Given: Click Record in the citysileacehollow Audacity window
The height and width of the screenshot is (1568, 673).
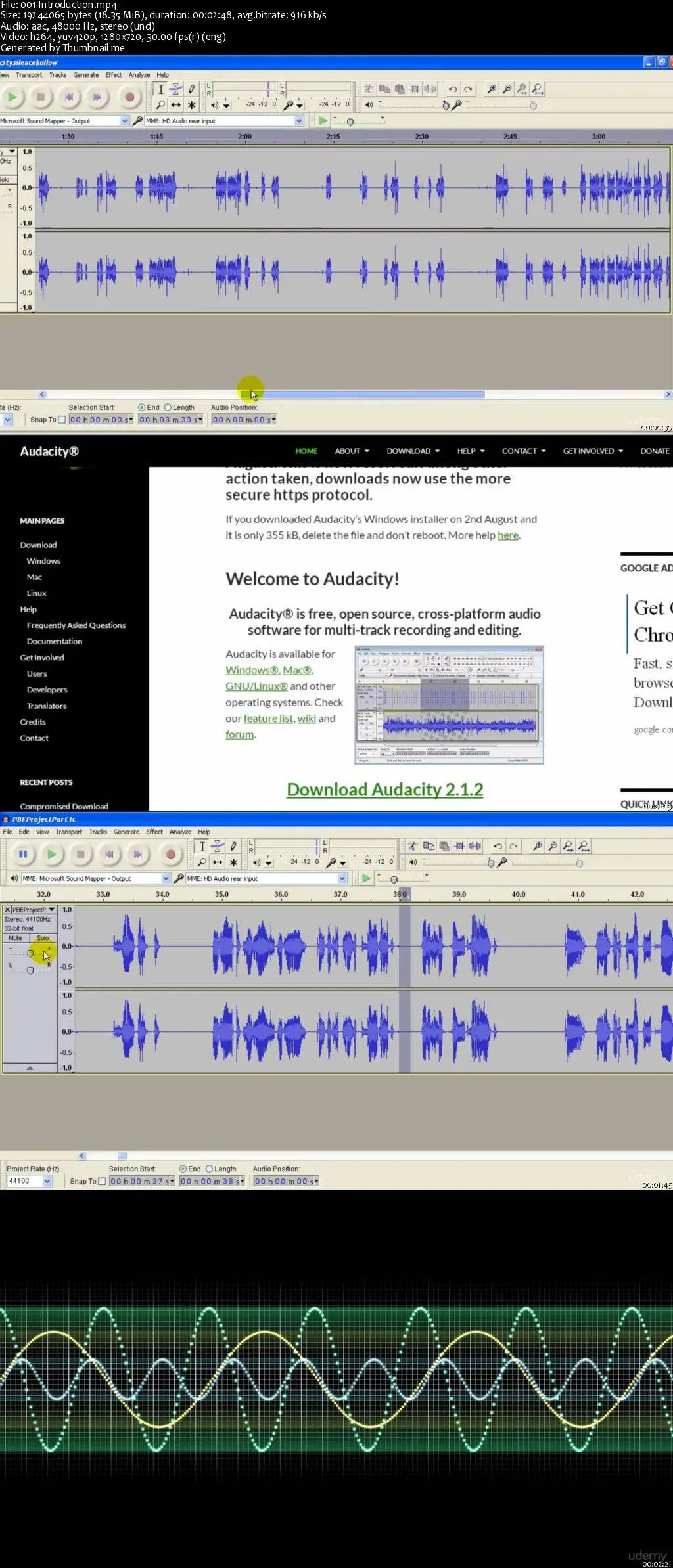Looking at the screenshot, I should pyautogui.click(x=129, y=97).
